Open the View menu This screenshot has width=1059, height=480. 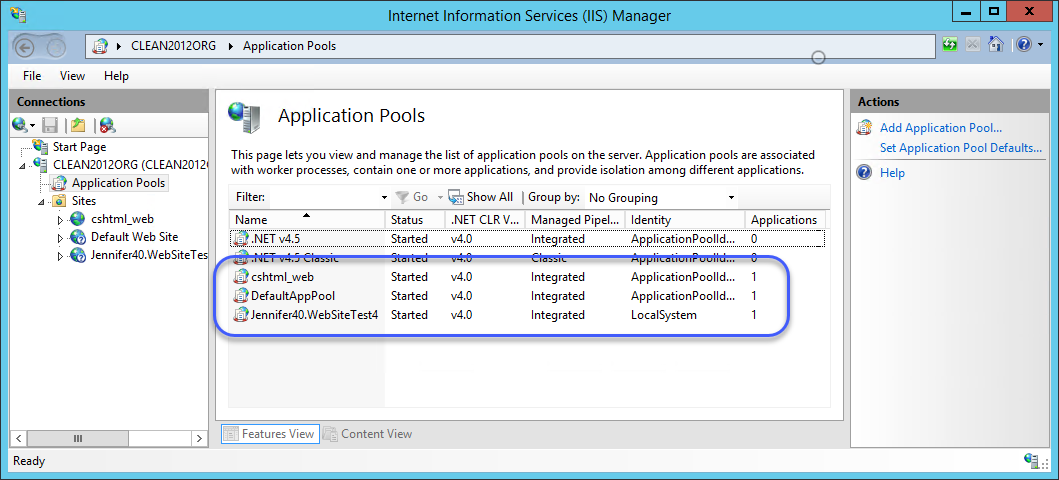(72, 76)
